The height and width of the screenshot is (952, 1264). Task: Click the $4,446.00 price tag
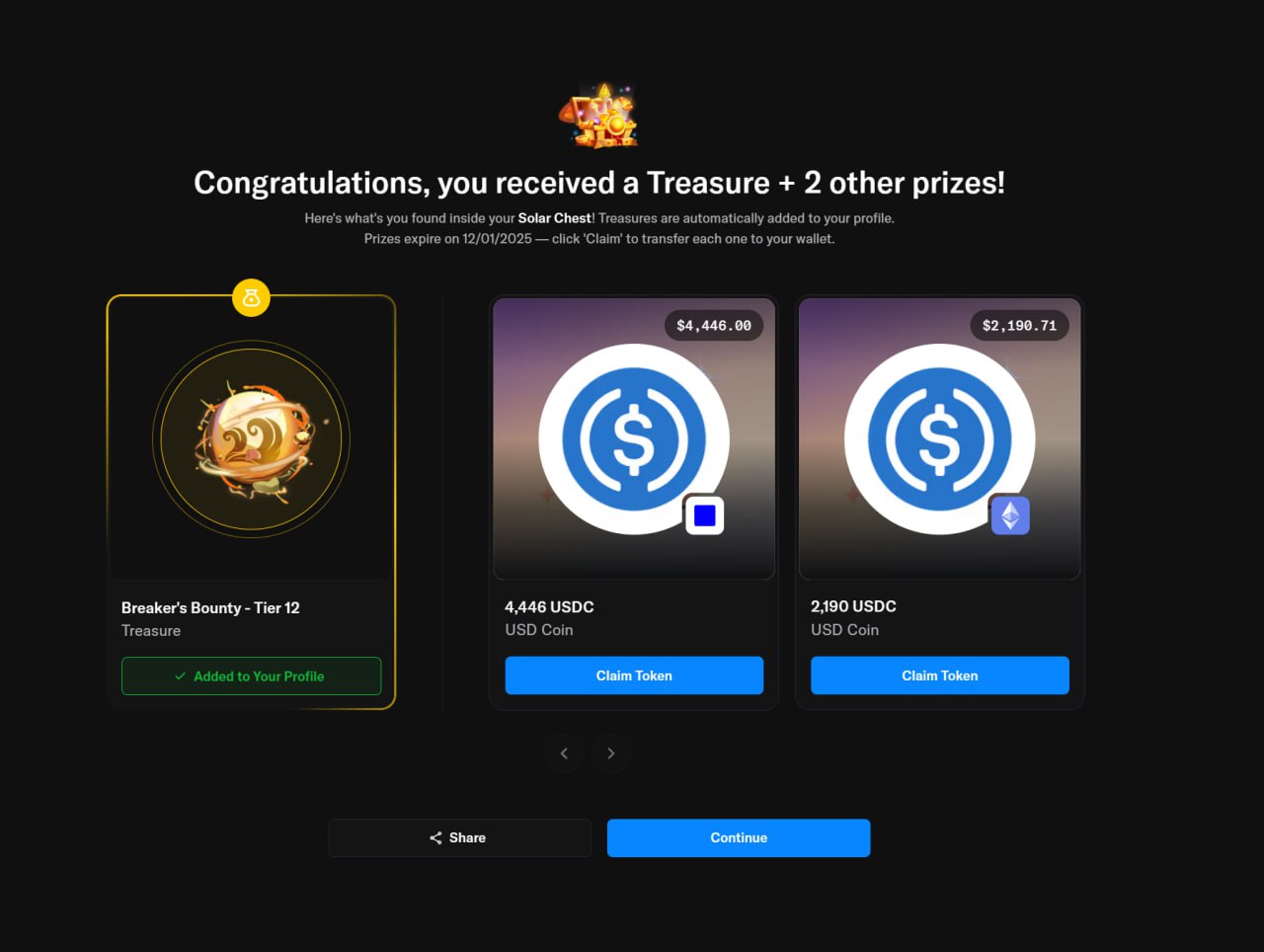click(714, 325)
